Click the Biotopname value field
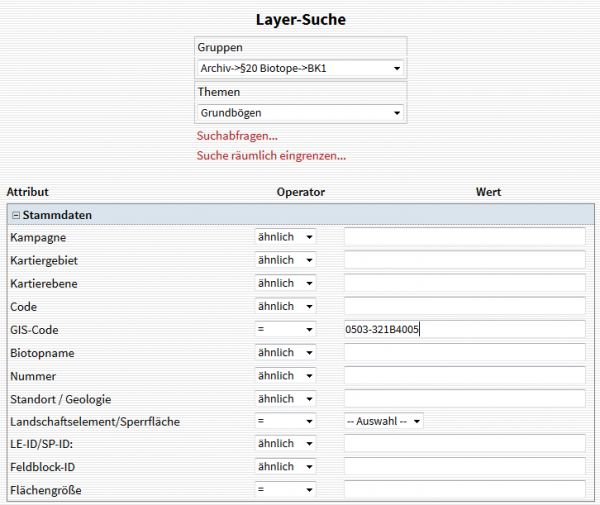Image resolution: width=600 pixels, height=505 pixels. (464, 353)
